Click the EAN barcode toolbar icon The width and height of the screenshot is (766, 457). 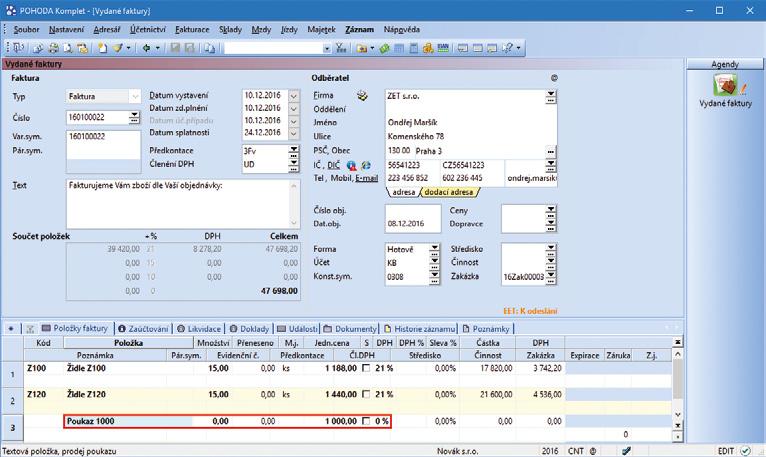(x=443, y=48)
